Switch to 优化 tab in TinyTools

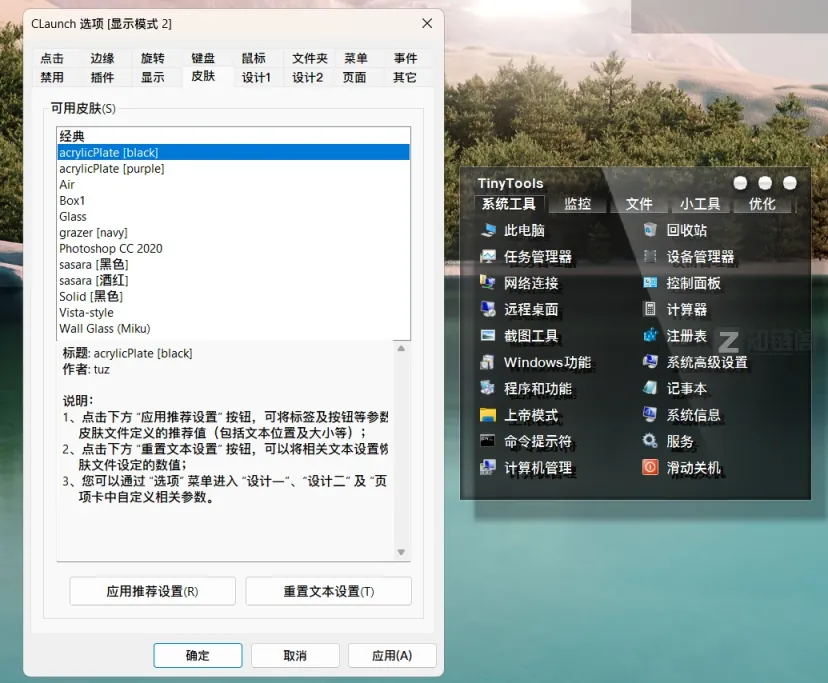(761, 204)
